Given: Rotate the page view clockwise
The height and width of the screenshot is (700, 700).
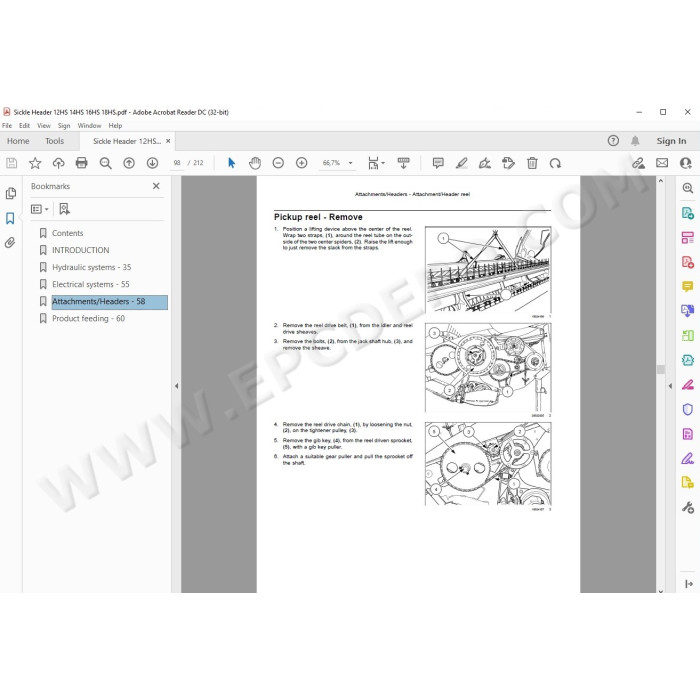Looking at the screenshot, I should click(x=555, y=163).
